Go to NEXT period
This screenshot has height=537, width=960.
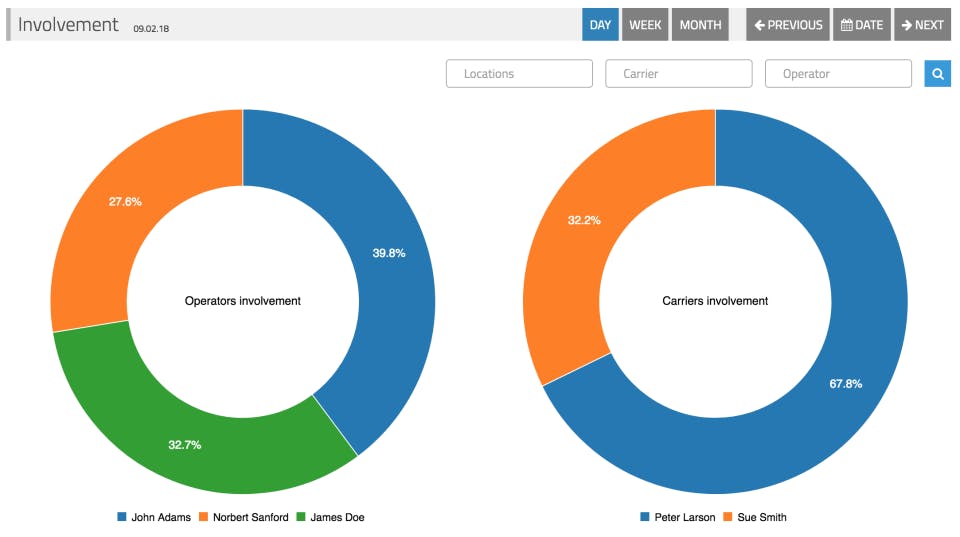[922, 24]
